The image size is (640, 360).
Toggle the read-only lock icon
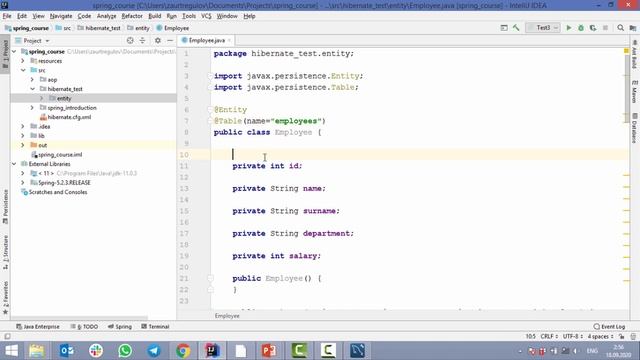click(x=622, y=337)
